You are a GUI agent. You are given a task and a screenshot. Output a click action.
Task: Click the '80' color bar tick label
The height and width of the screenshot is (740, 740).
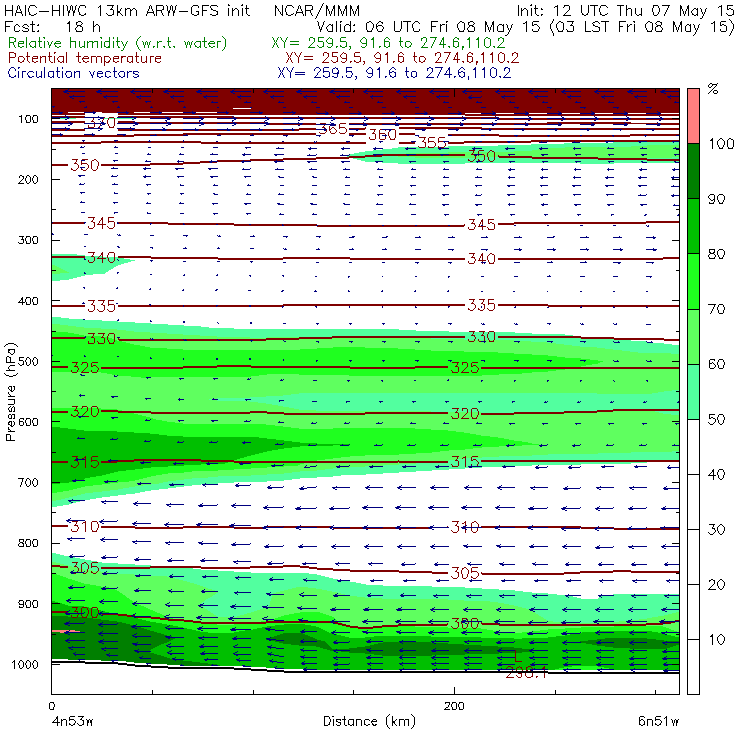pos(716,254)
